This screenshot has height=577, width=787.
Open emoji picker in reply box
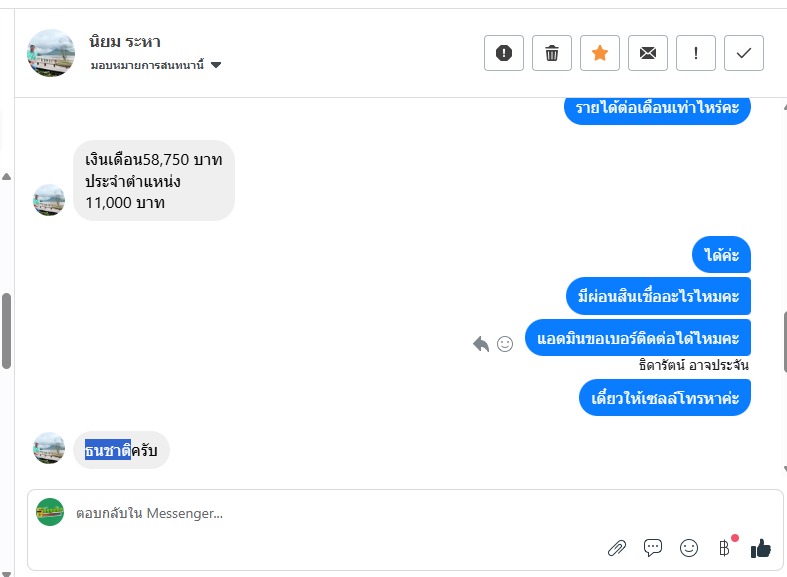point(689,547)
